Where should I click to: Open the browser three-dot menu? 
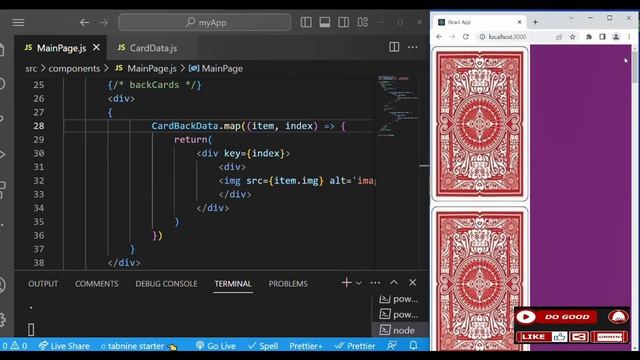click(x=629, y=37)
